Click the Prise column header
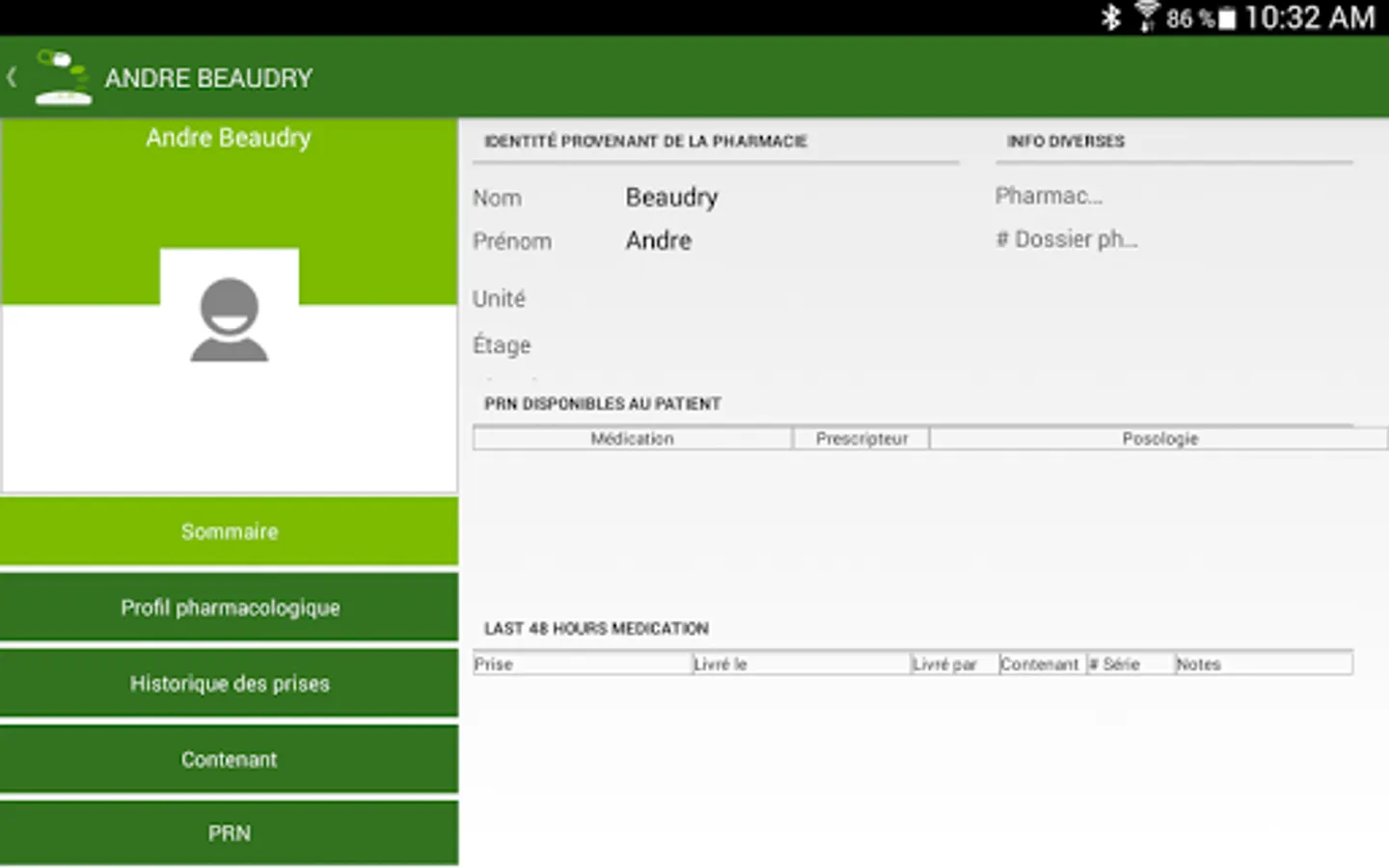1389x868 pixels. pos(583,664)
